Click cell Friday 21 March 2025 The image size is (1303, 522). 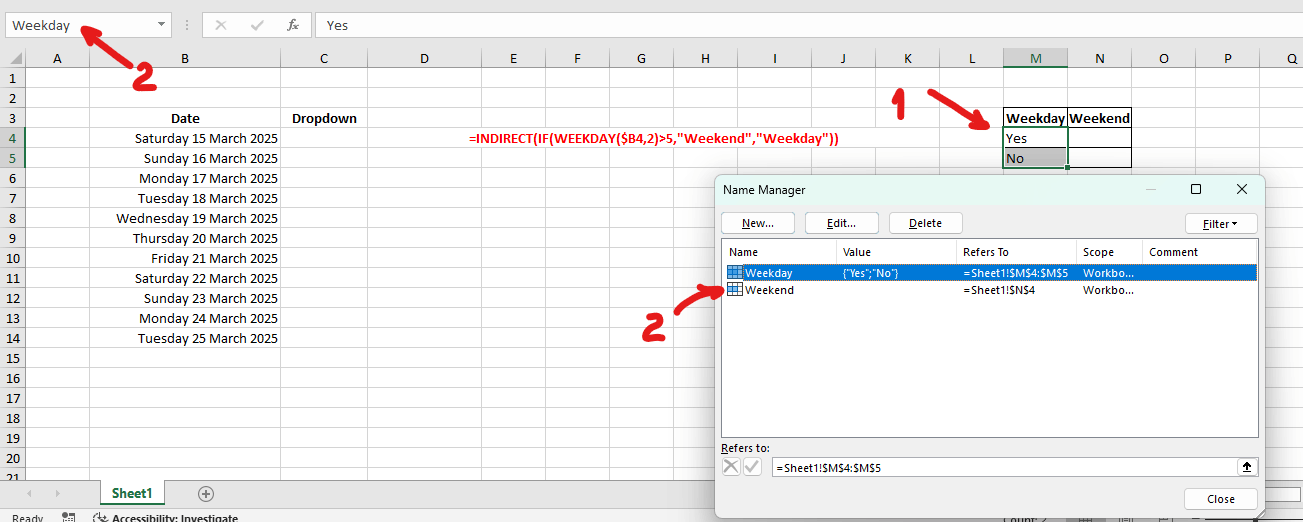(185, 258)
